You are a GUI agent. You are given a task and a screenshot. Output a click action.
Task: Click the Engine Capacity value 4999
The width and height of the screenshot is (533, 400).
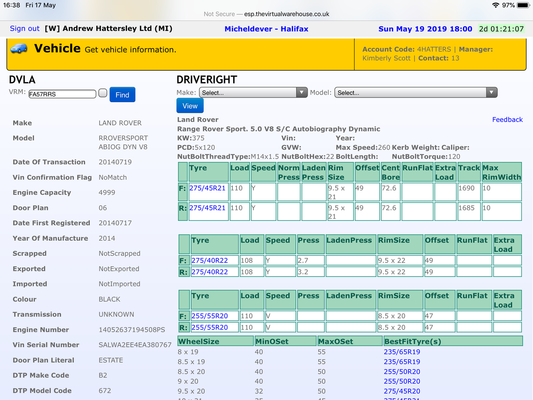pyautogui.click(x=107, y=193)
